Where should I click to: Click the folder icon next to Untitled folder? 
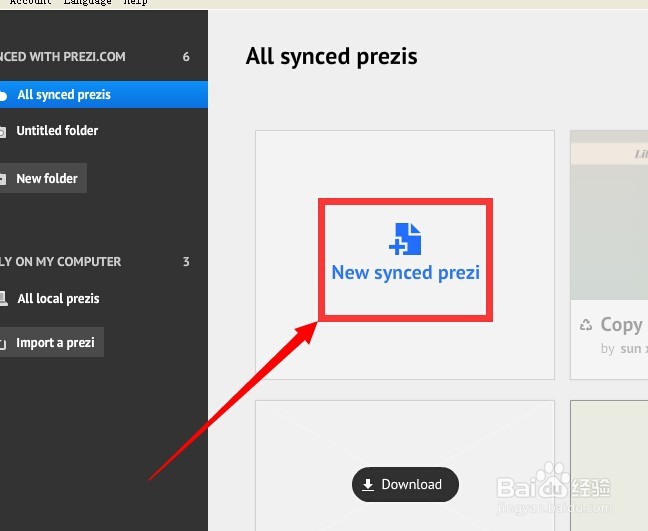click(2, 131)
